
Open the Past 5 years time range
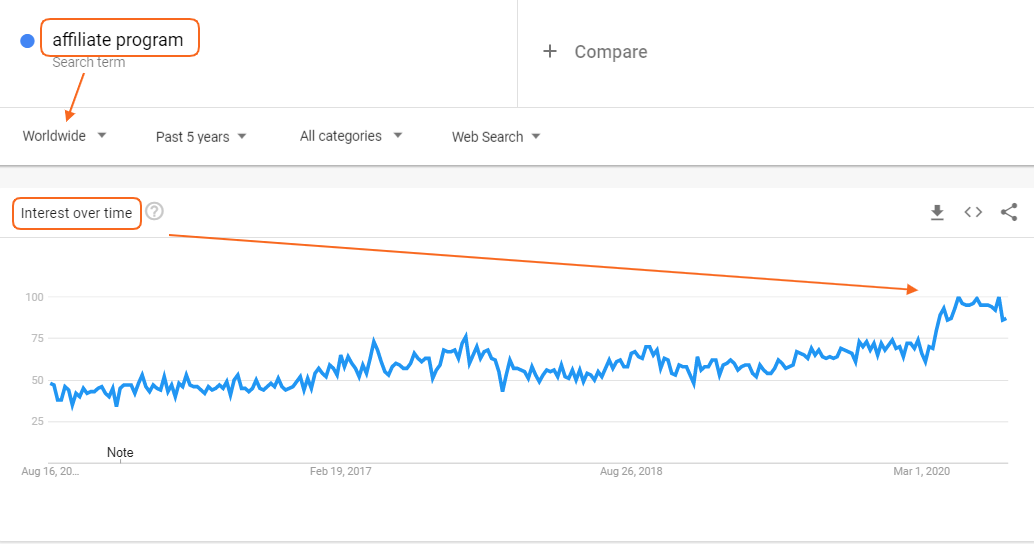click(x=201, y=137)
